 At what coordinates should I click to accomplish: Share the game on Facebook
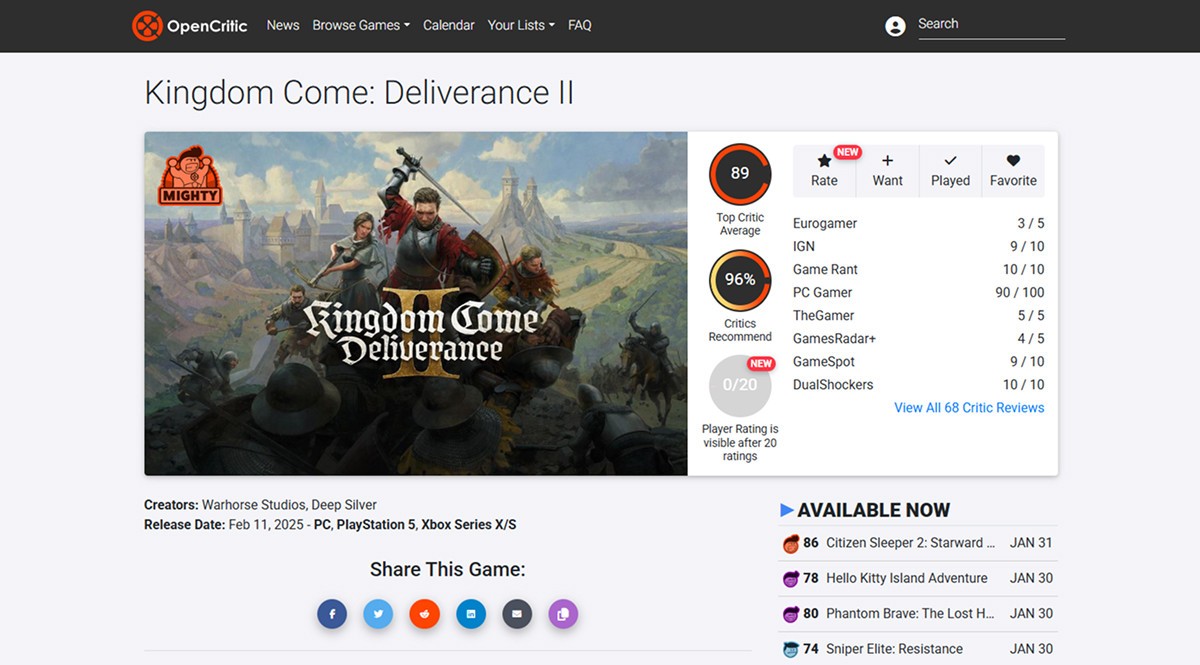332,613
